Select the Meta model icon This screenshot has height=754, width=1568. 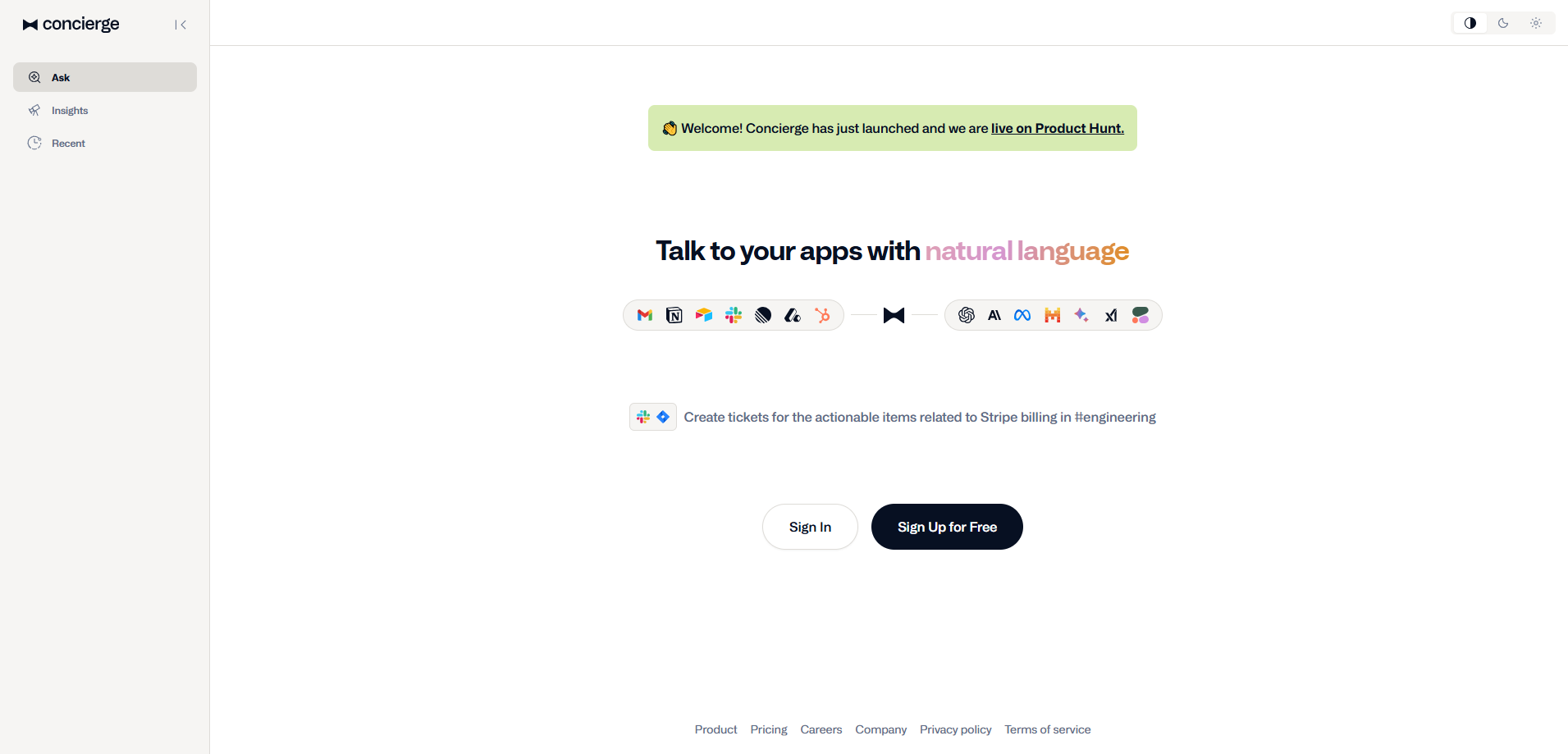click(1022, 315)
